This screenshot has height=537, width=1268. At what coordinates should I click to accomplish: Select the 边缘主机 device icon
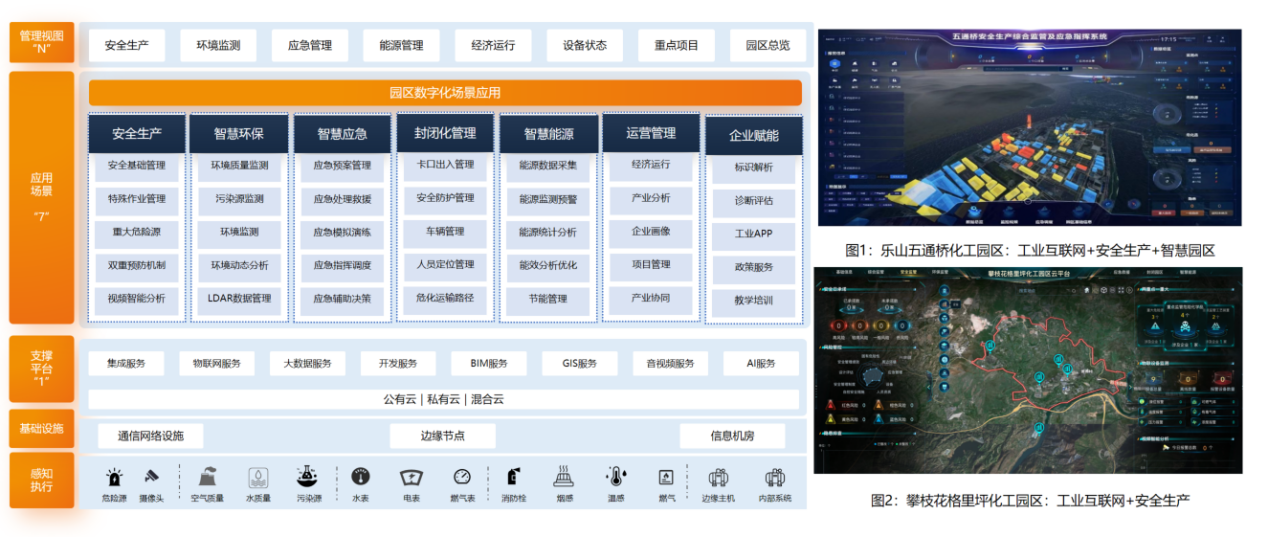point(718,477)
